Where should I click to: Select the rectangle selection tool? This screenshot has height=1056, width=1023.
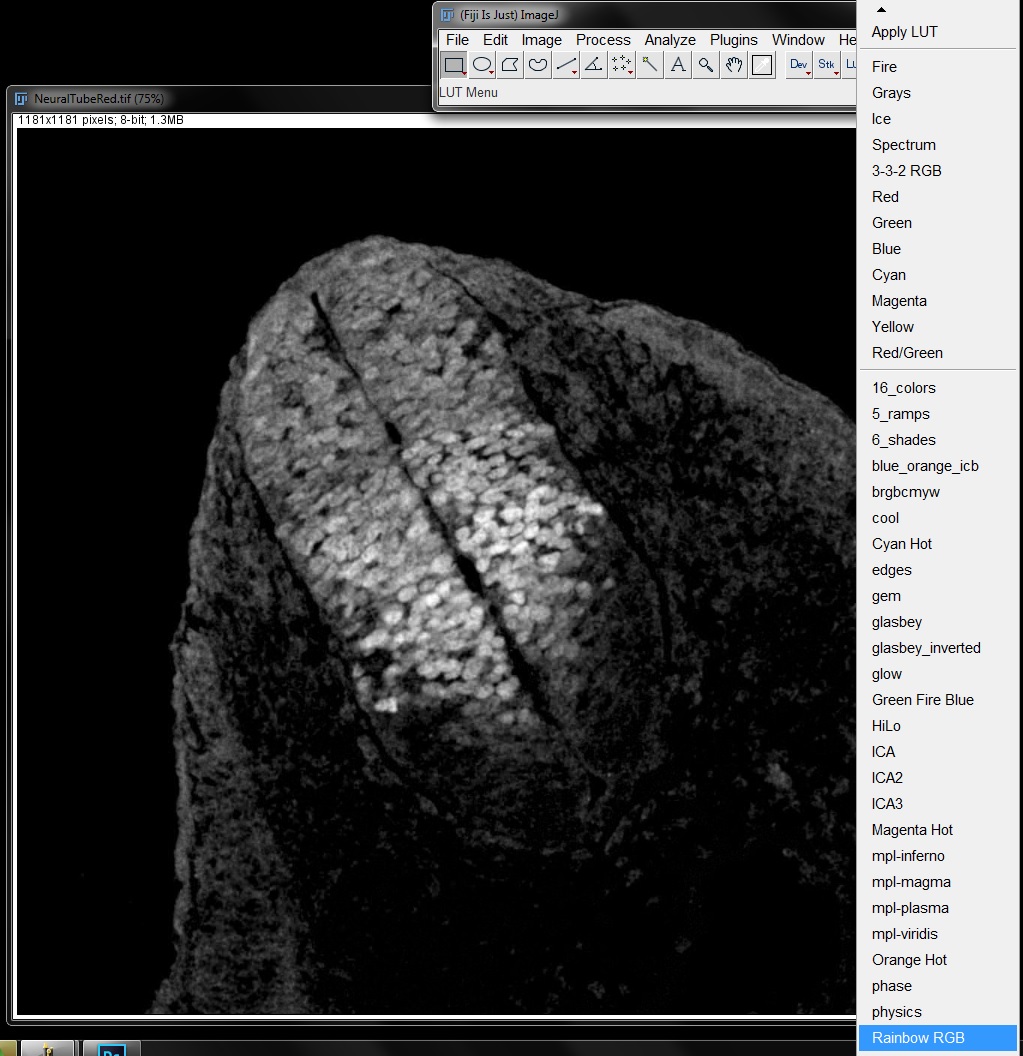(454, 64)
